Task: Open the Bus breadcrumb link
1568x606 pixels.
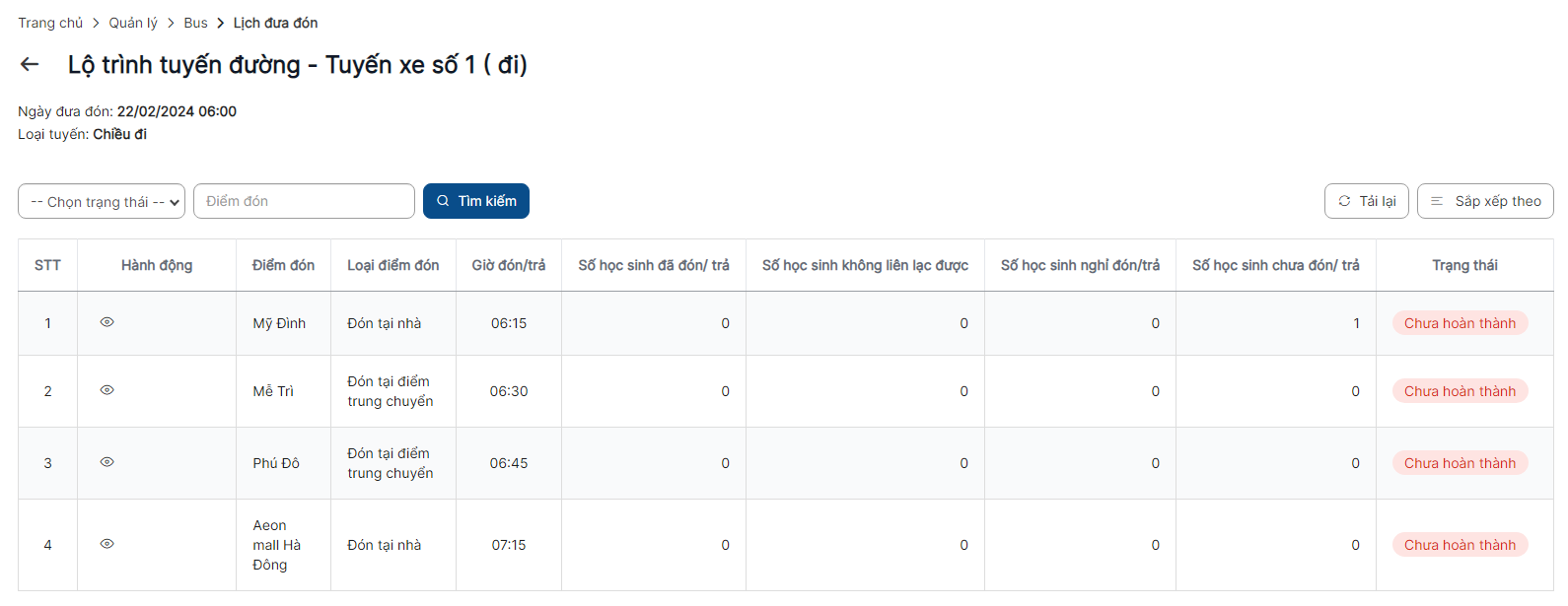Action: coord(195,23)
